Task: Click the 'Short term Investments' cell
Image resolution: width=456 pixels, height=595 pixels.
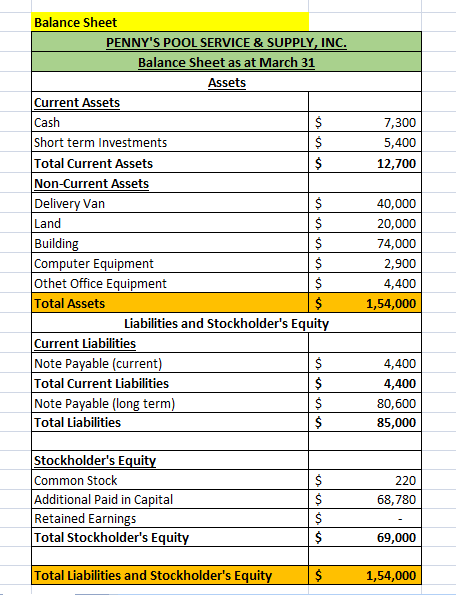Action: pos(170,142)
